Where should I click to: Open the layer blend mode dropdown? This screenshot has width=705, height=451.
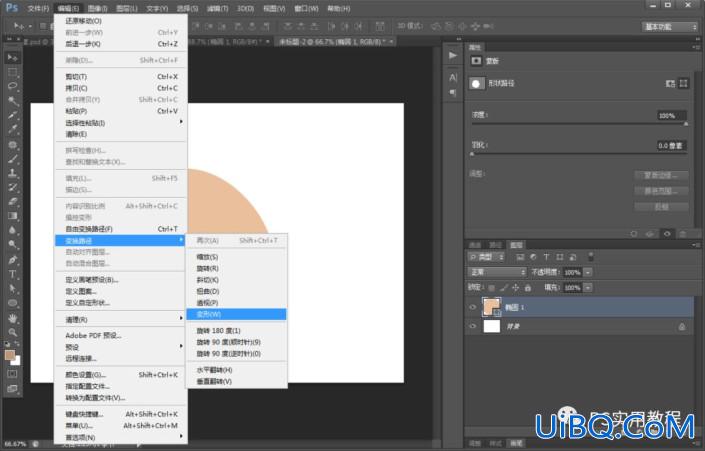[x=497, y=272]
